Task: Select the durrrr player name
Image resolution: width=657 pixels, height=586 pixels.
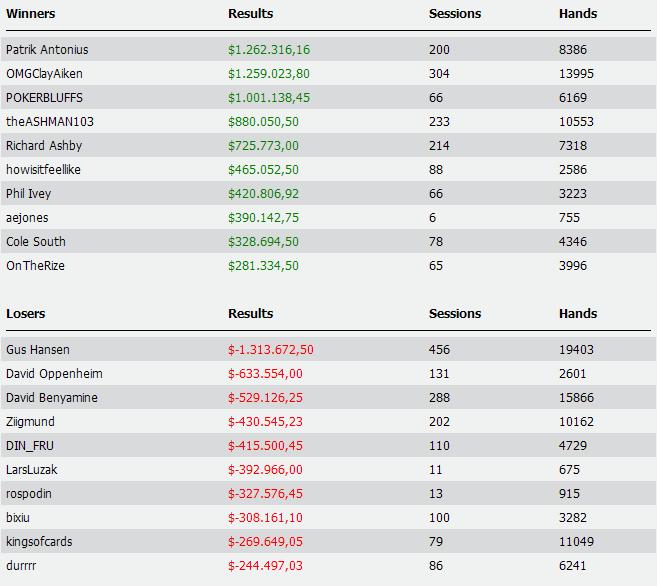Action: click(x=21, y=565)
